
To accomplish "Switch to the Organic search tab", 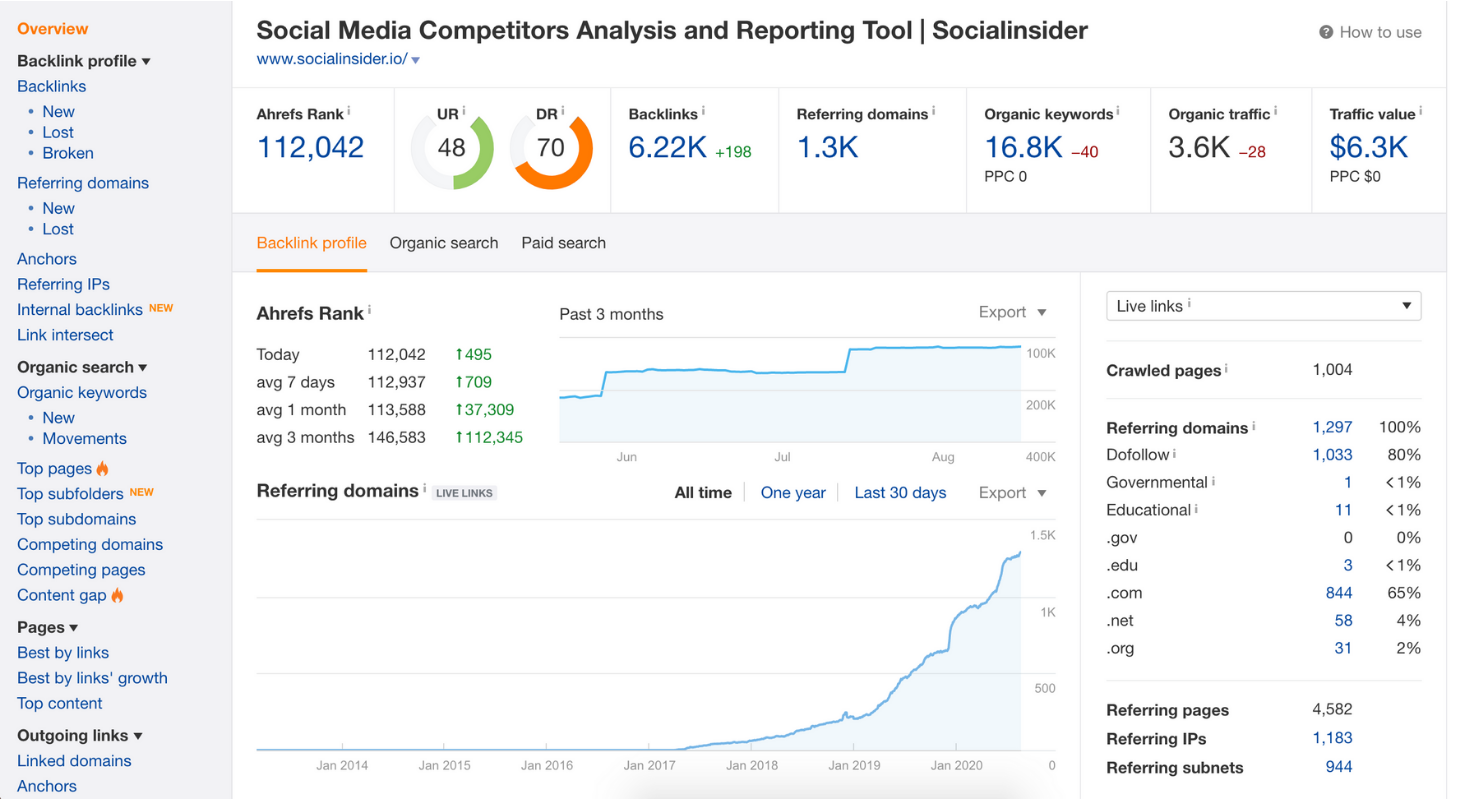I will 444,243.
